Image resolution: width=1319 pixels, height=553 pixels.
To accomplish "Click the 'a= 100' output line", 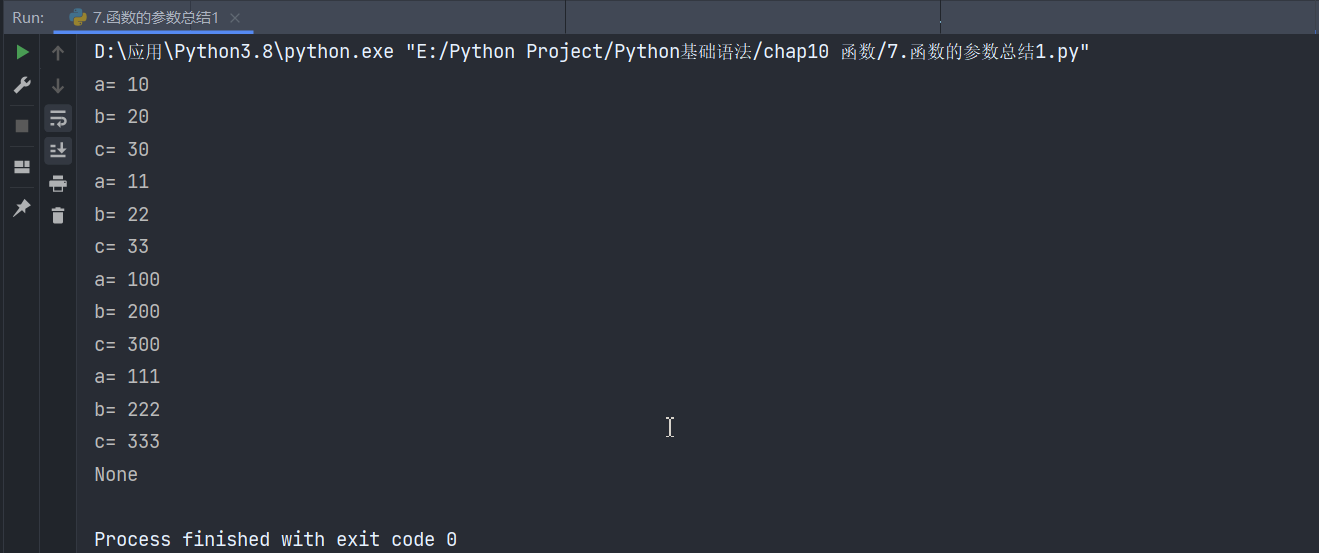I will point(127,279).
